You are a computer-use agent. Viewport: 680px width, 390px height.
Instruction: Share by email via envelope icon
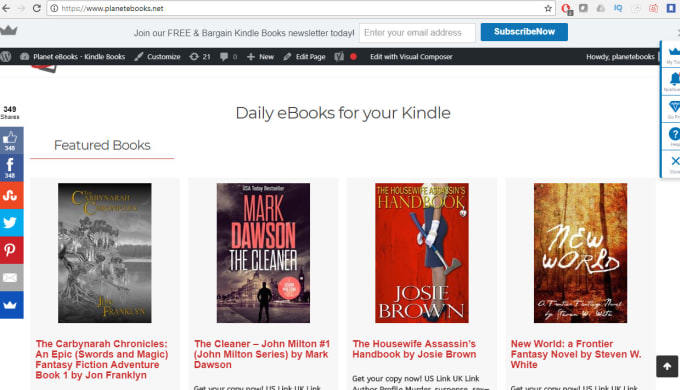10,277
